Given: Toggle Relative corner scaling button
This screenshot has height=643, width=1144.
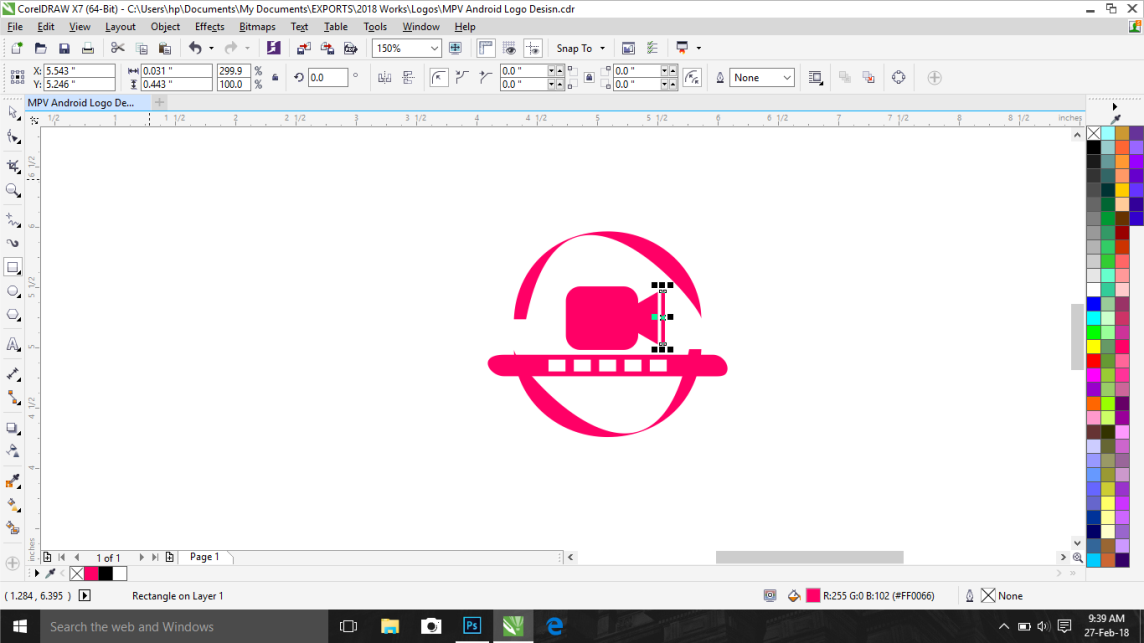Looking at the screenshot, I should point(692,77).
